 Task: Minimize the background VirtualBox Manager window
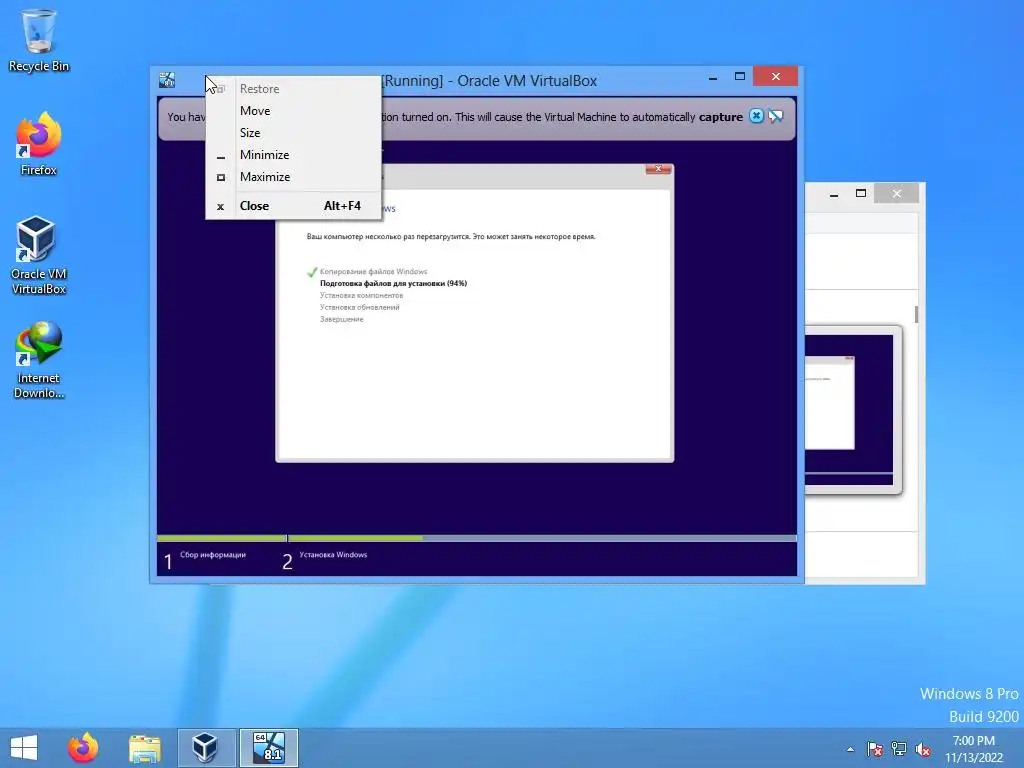coord(834,194)
